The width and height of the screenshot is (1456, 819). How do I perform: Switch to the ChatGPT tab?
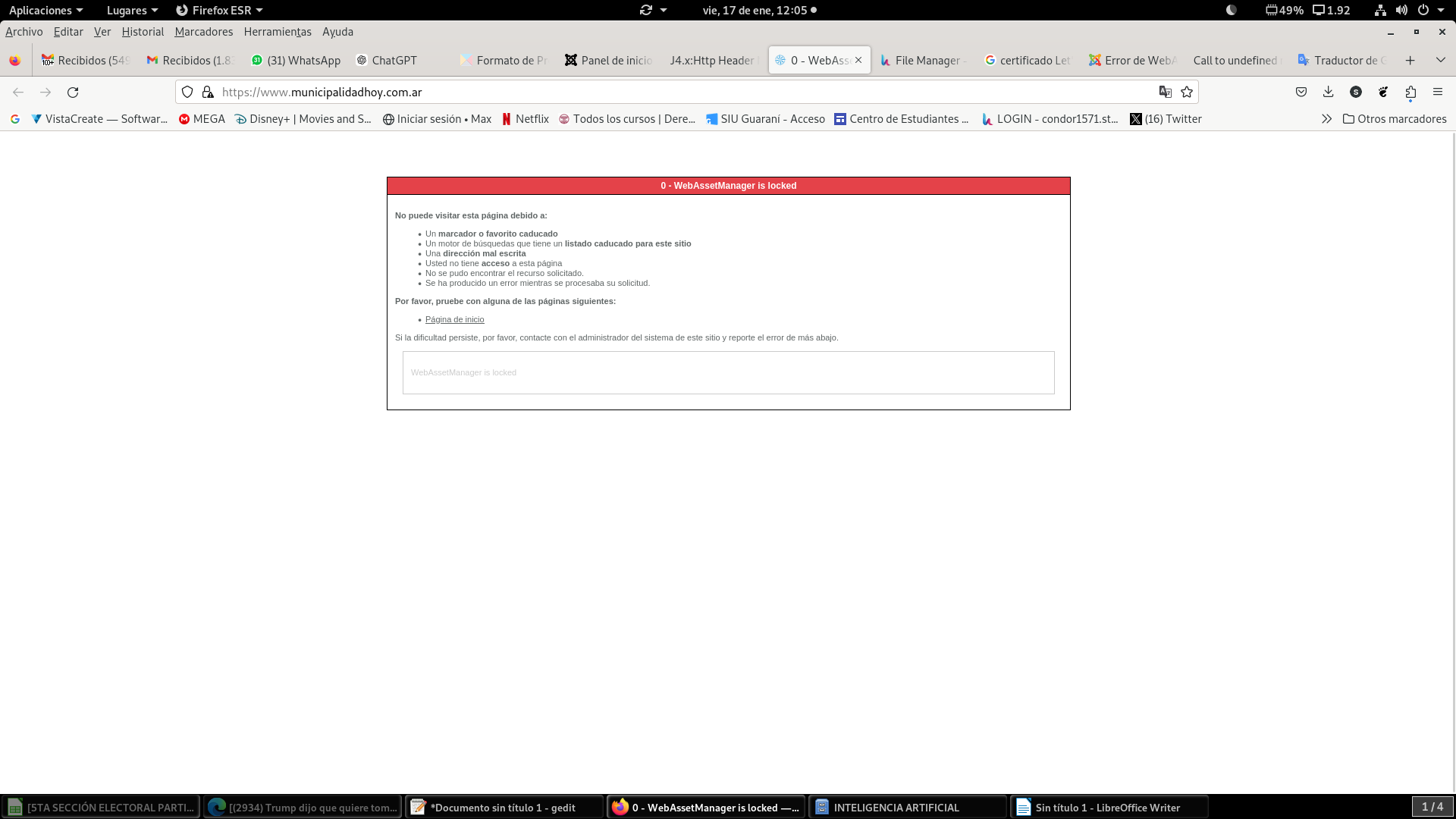(387, 60)
